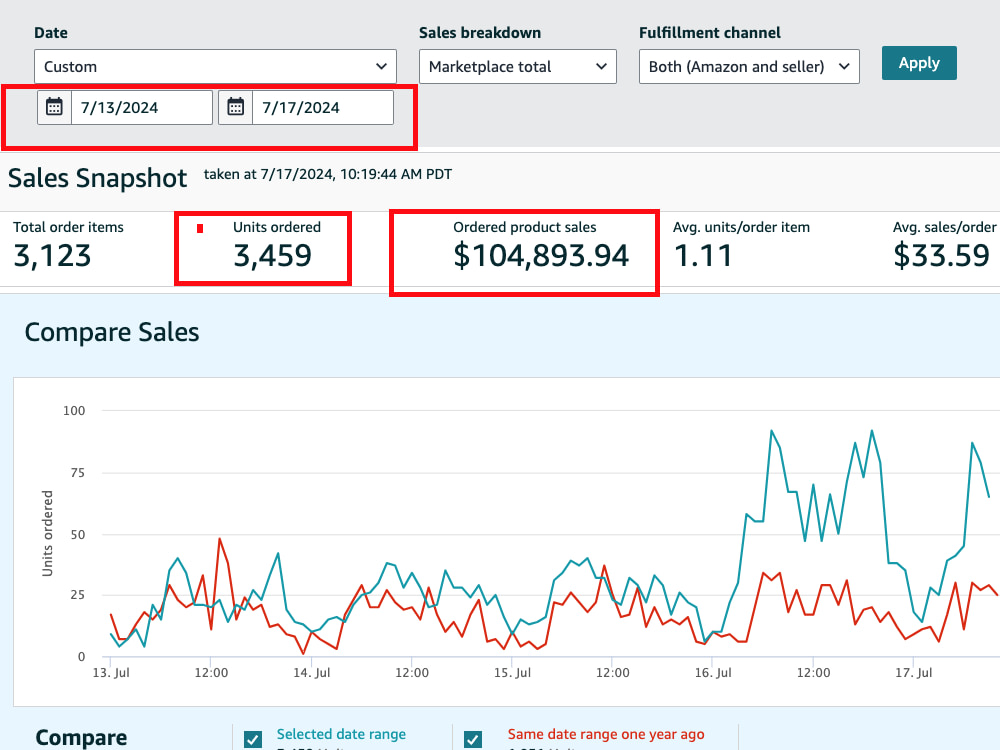Click the 7/17/2024 end date field
The width and height of the screenshot is (1000, 750).
click(x=323, y=107)
